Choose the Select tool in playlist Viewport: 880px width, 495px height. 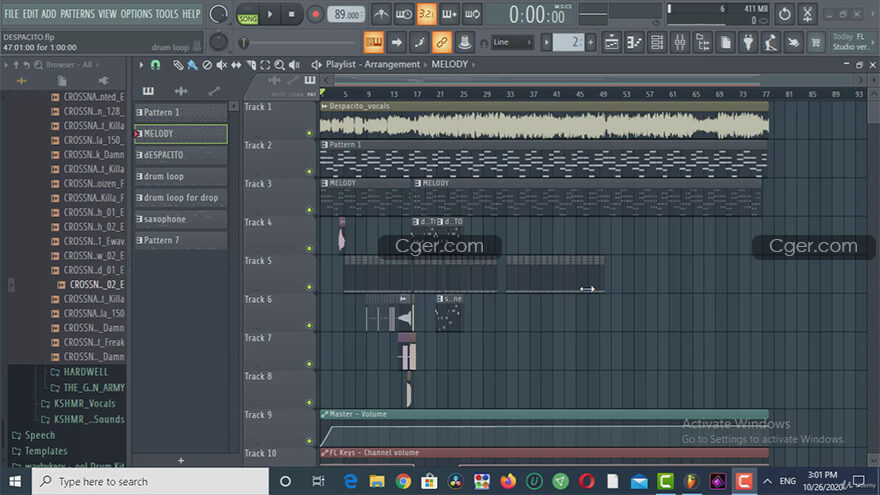pos(265,65)
